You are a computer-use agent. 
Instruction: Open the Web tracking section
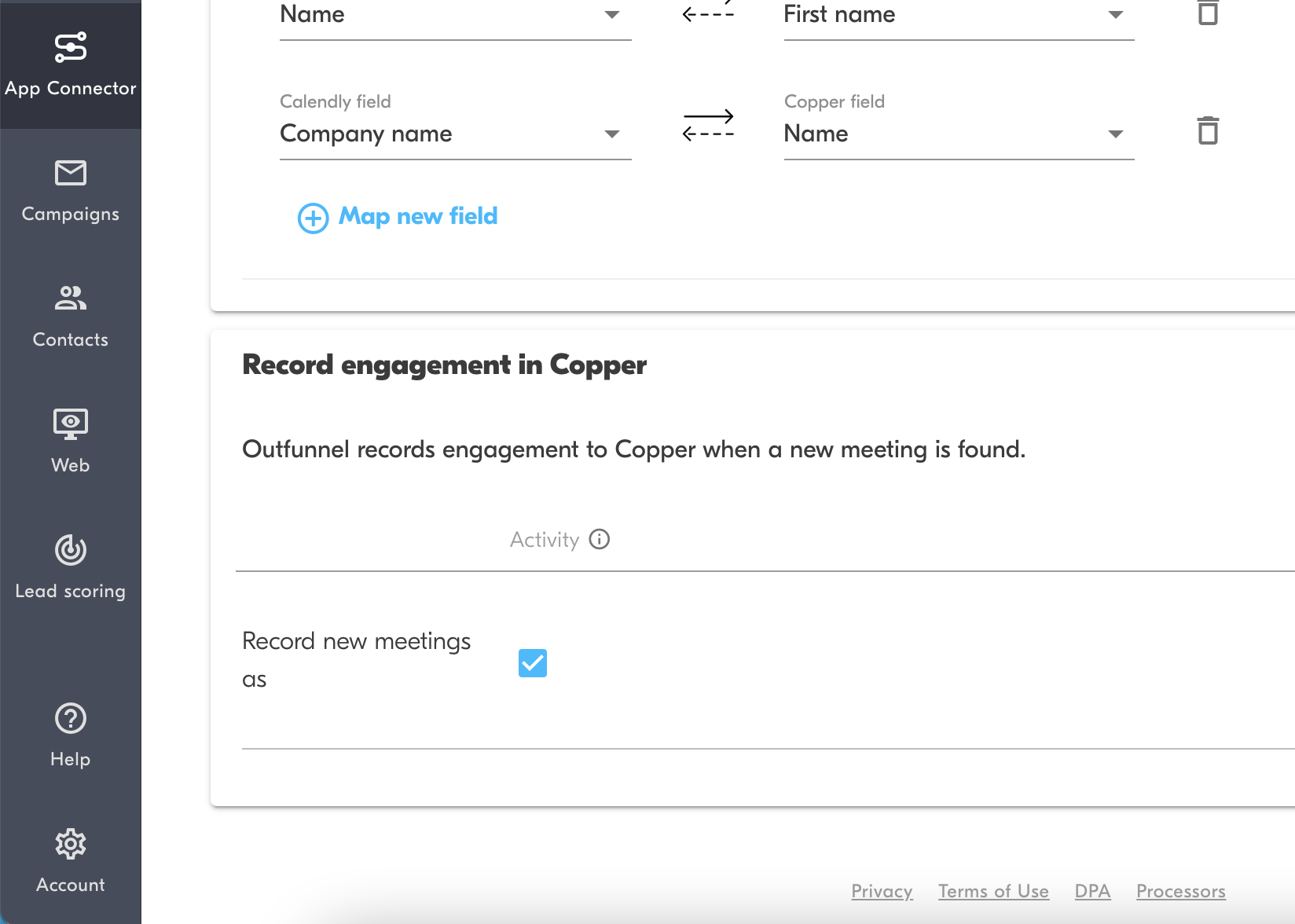70,442
